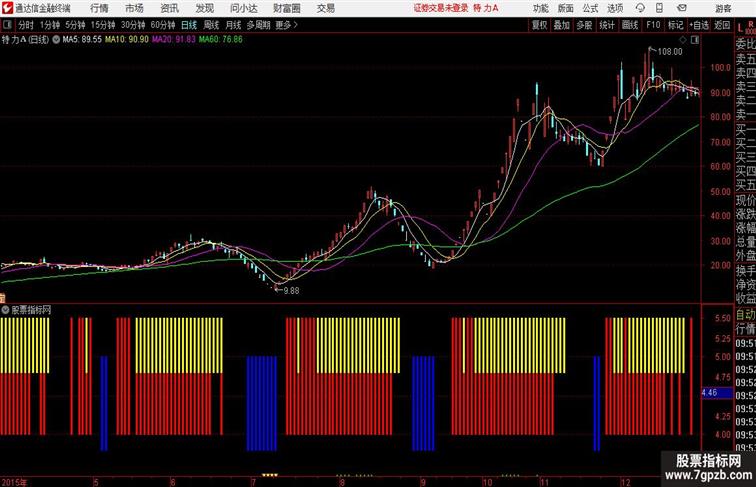Switch to the 5分钟 period tab

[75, 25]
